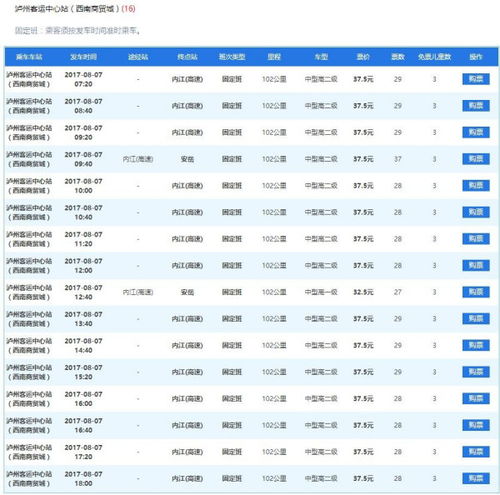
Task: Select ticket count 37 in the 09:40 row
Action: pos(398,159)
